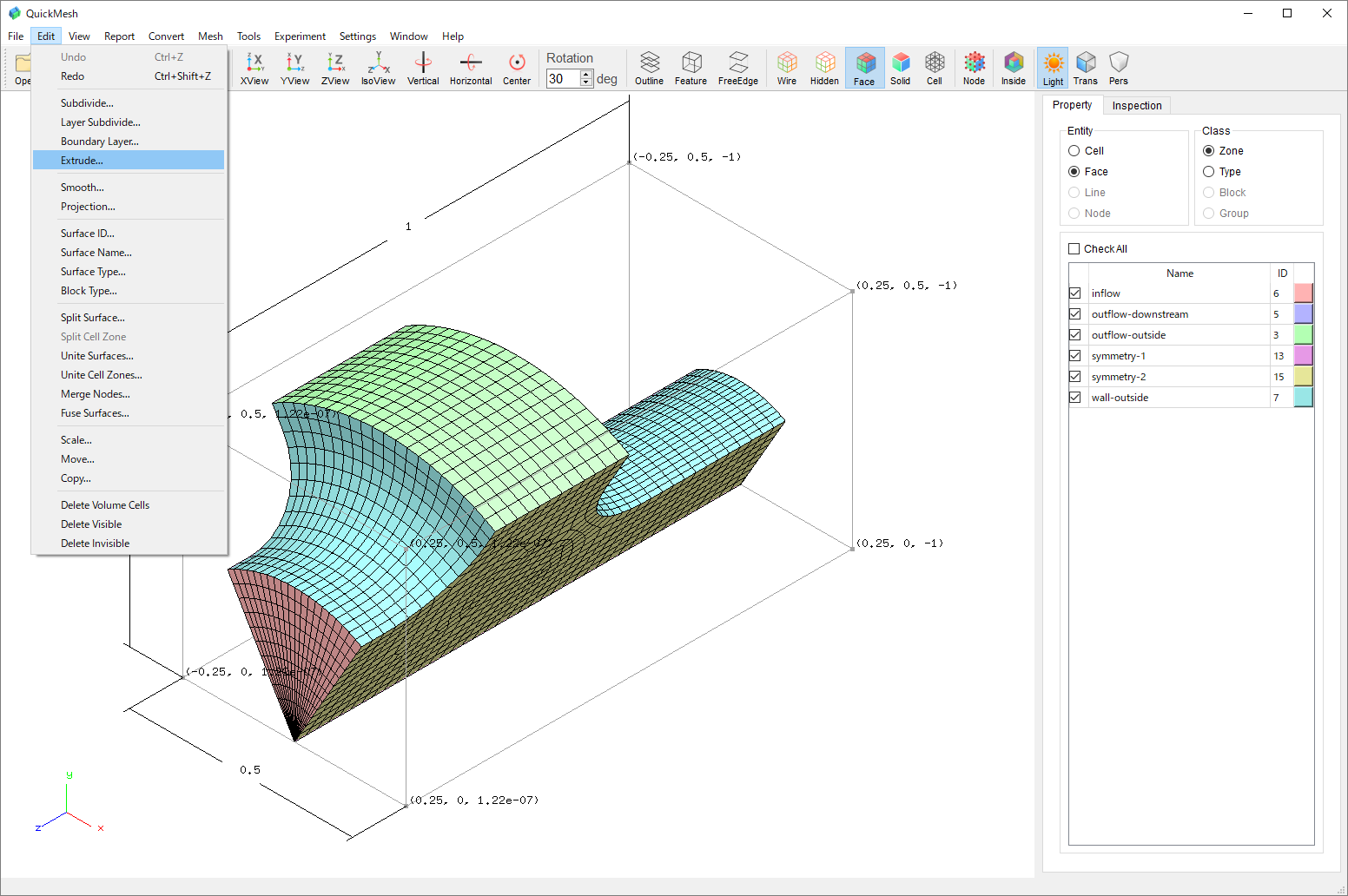This screenshot has width=1348, height=896.
Task: Enable Hidden line display mode
Action: 824,68
